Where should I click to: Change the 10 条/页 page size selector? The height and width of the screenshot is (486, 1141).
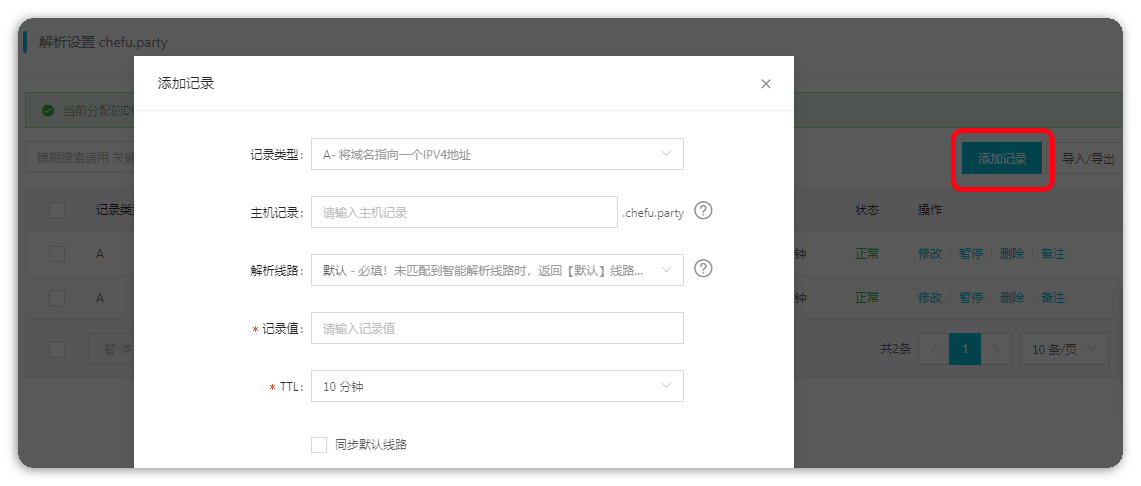pos(1064,349)
